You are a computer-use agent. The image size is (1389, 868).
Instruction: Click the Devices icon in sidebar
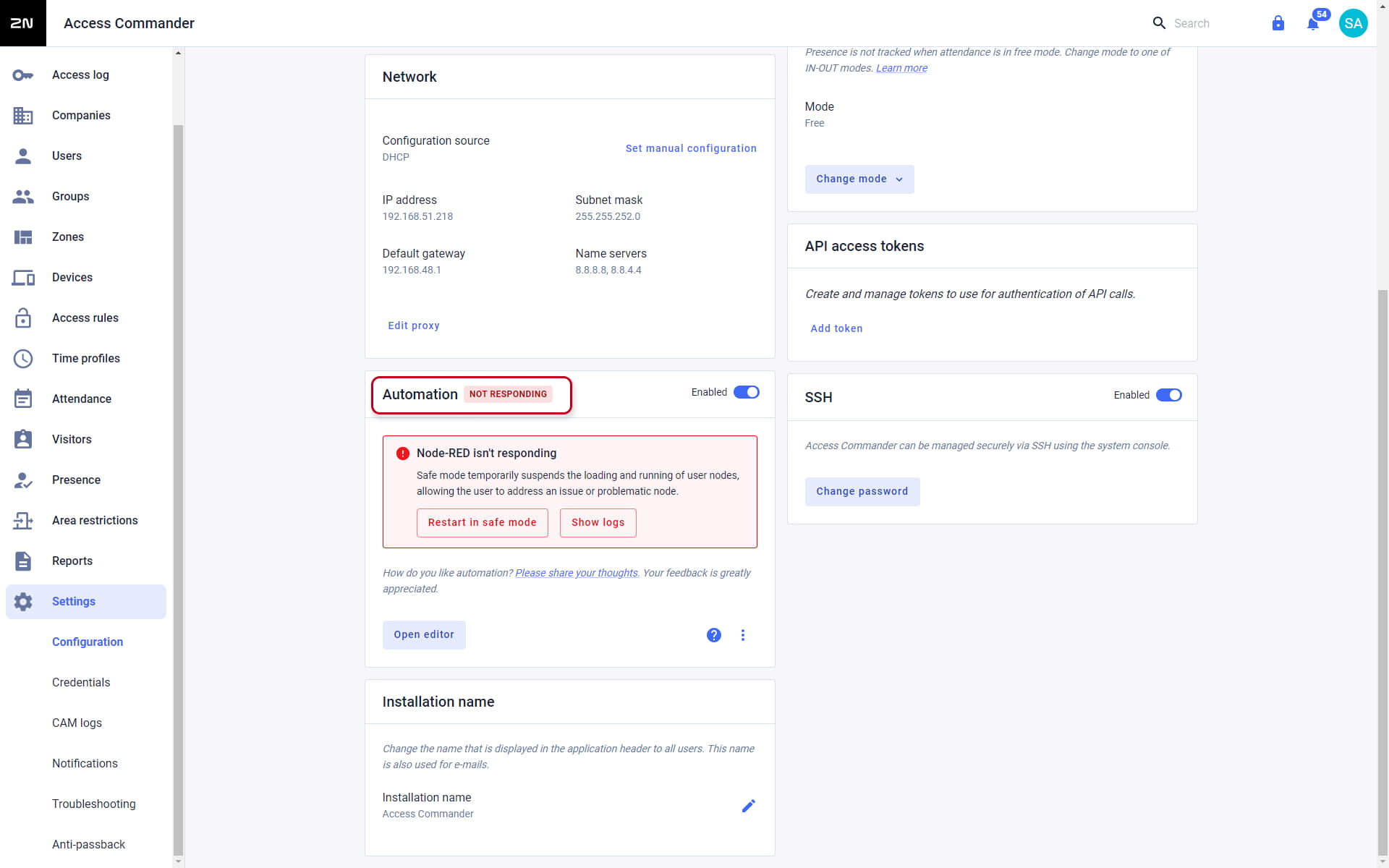[x=23, y=278]
